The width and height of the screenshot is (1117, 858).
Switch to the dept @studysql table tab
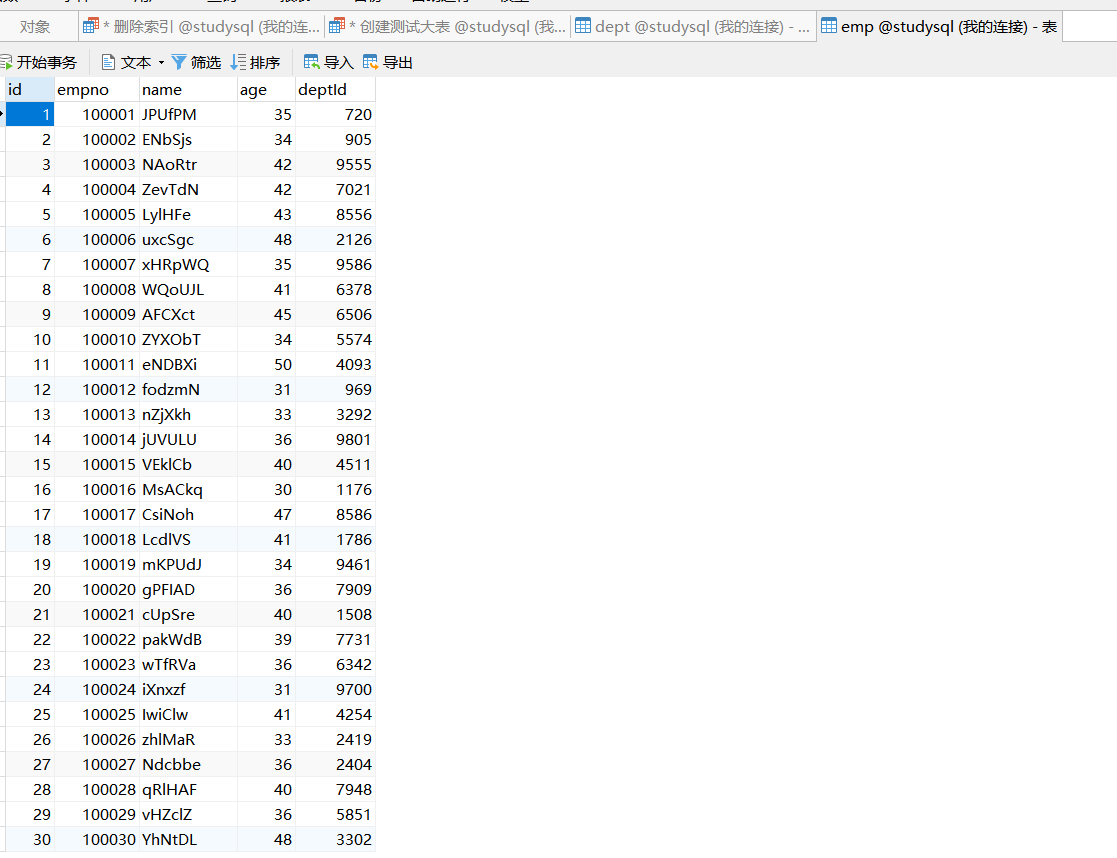point(693,27)
